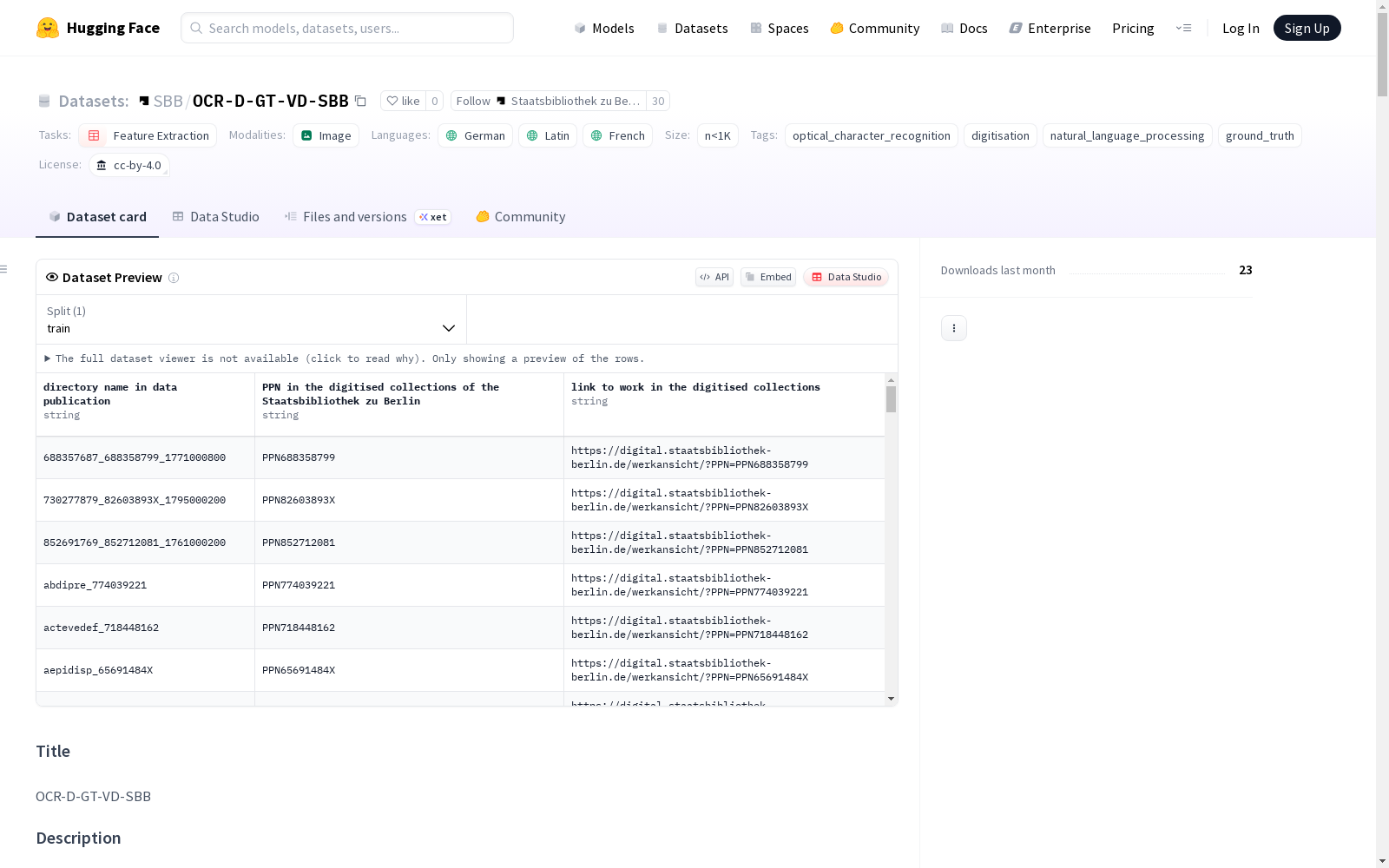Copy dataset name with the copy icon
The width and height of the screenshot is (1389, 868).
[361, 102]
